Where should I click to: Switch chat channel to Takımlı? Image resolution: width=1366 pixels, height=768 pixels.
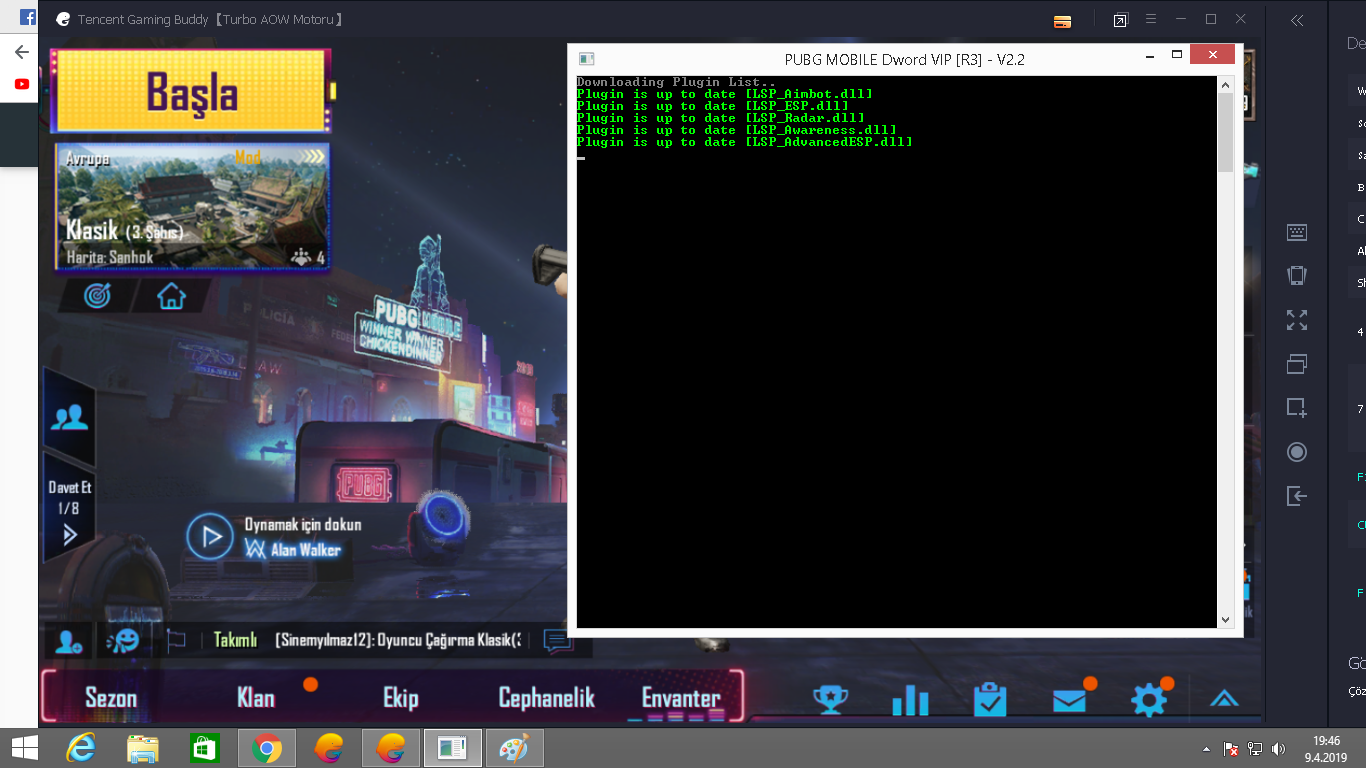tap(235, 640)
